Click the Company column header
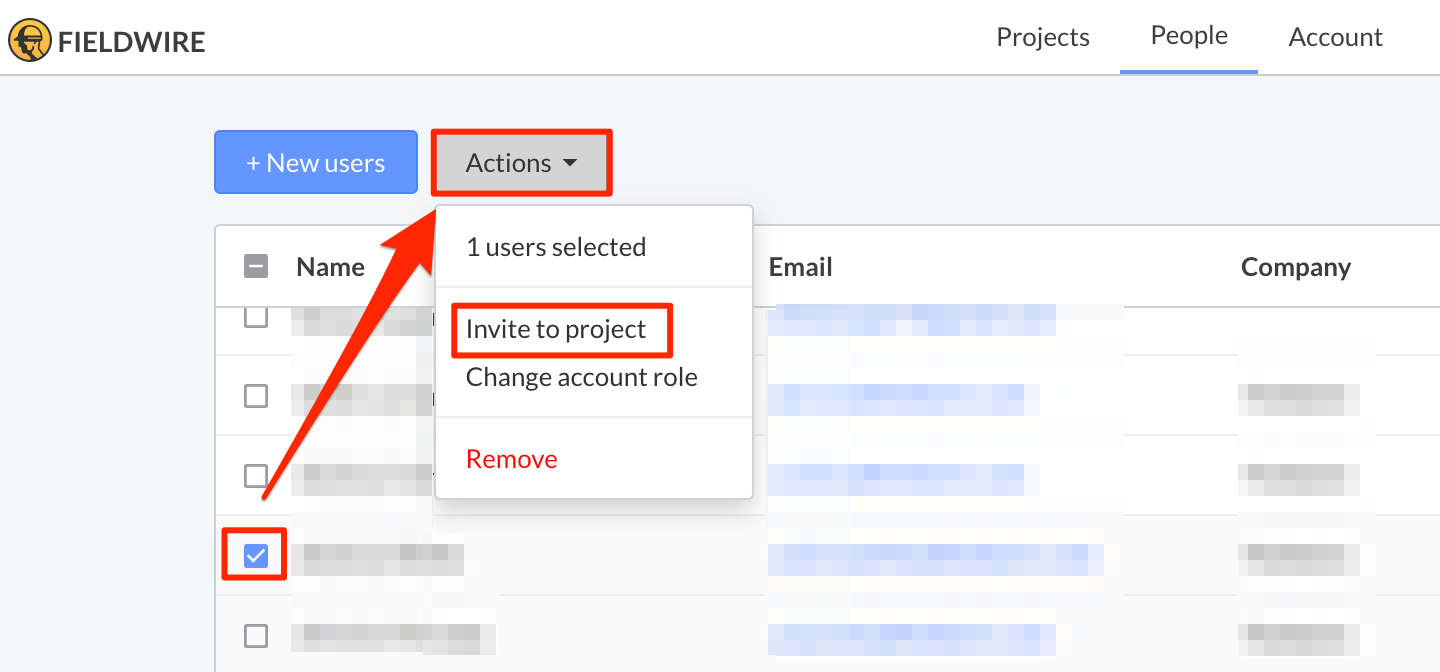1440x672 pixels. pos(1295,266)
